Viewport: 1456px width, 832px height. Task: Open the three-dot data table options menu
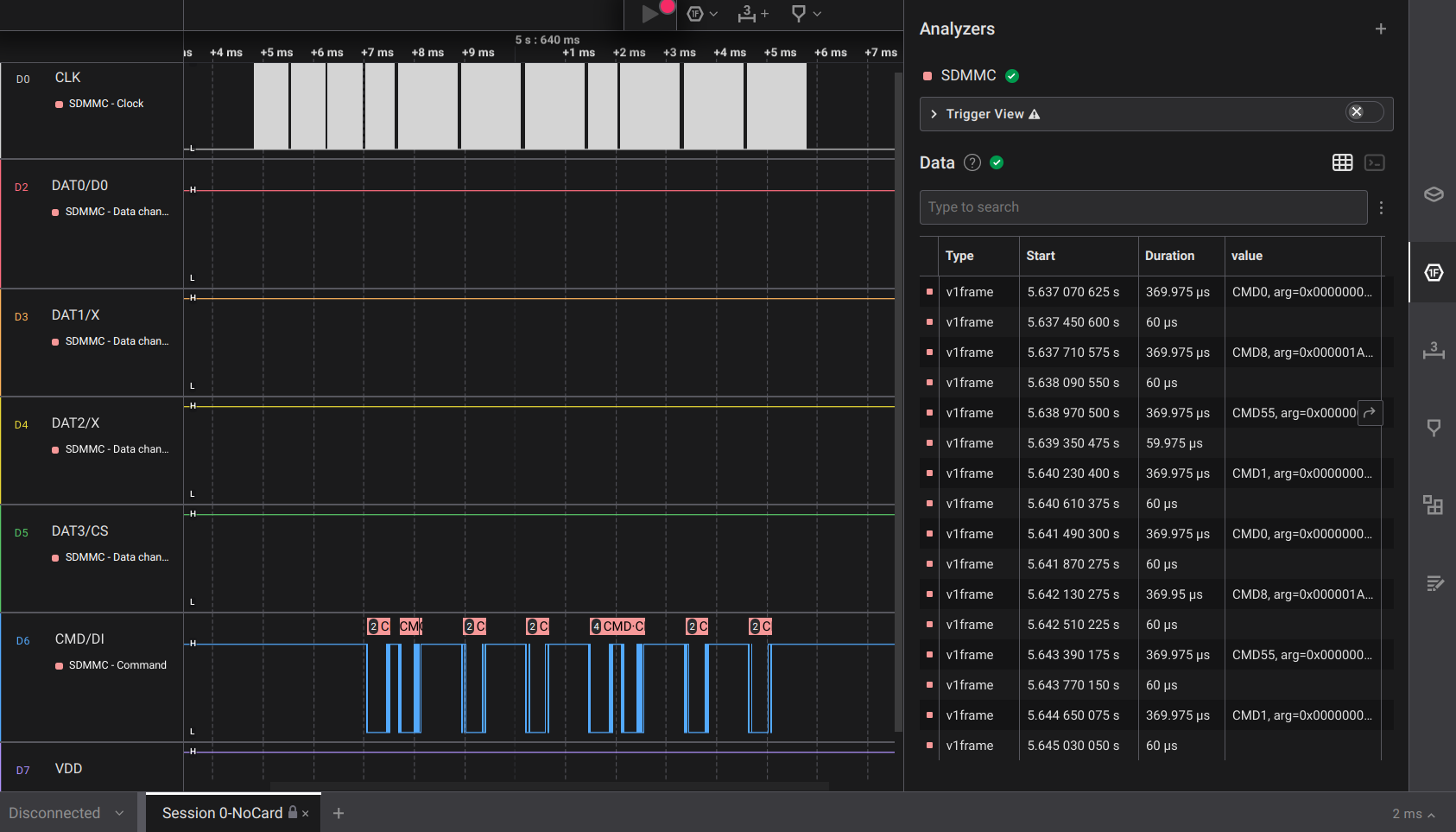[1382, 207]
